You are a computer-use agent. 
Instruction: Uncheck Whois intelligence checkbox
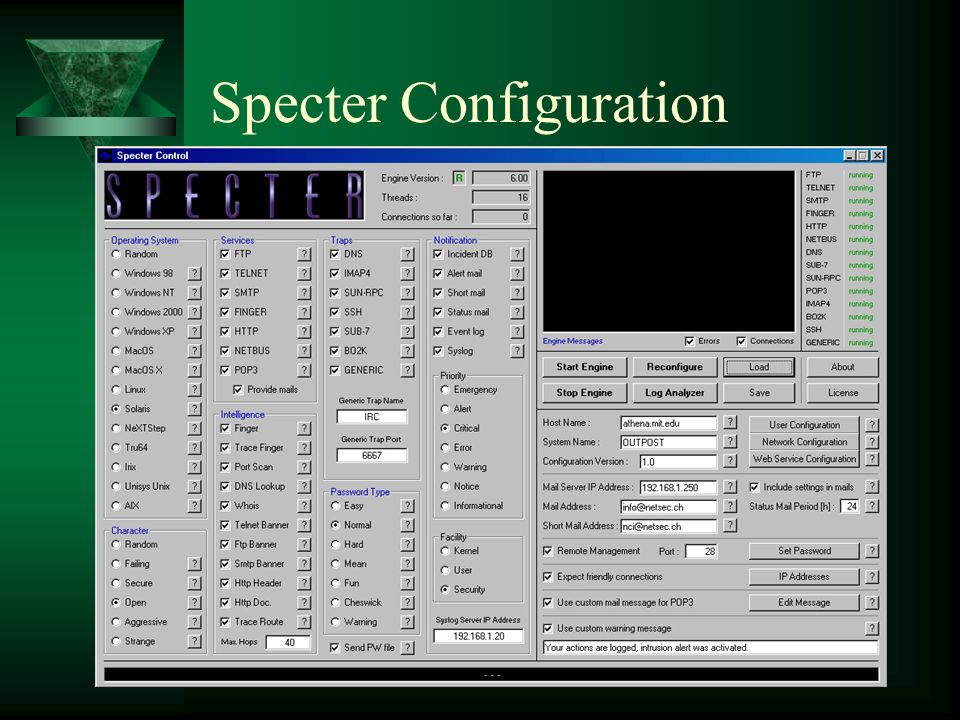click(x=225, y=506)
